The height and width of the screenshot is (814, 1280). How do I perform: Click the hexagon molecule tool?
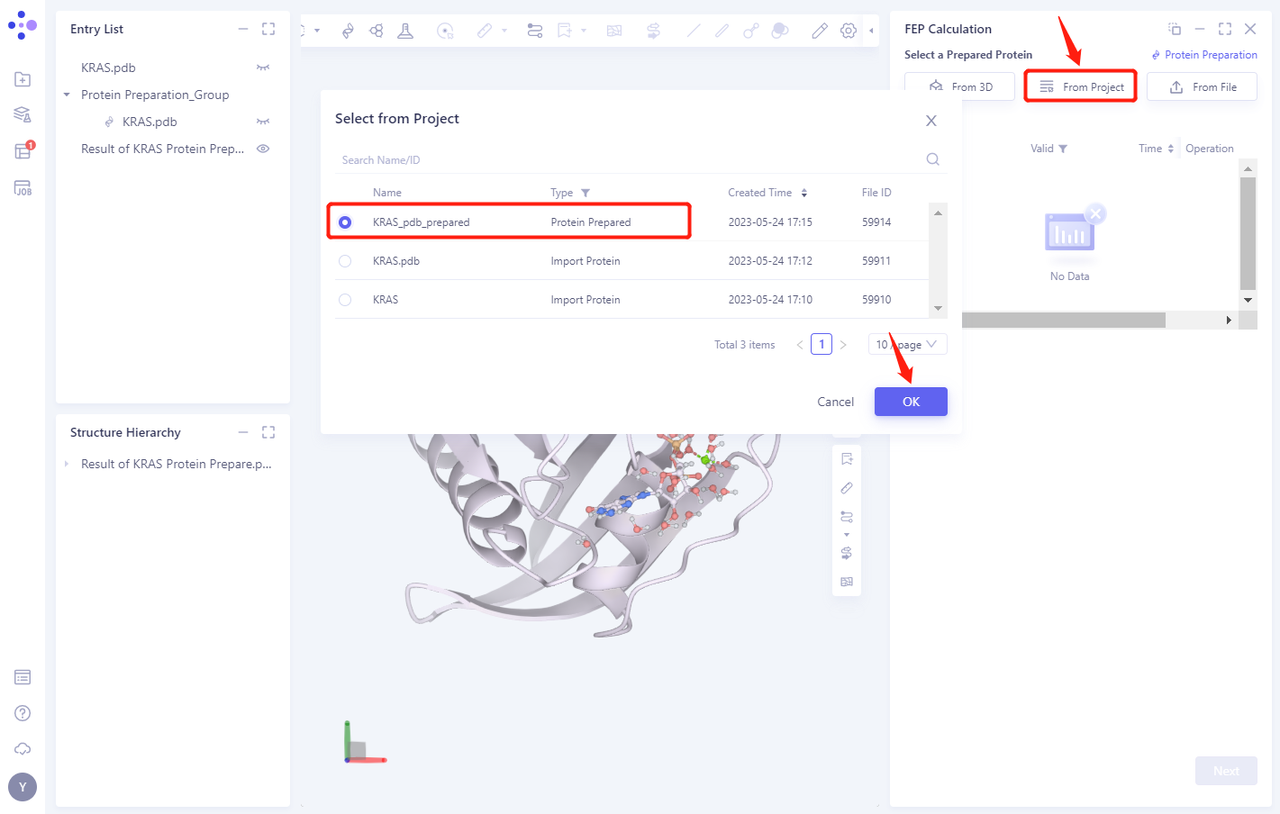click(x=376, y=30)
